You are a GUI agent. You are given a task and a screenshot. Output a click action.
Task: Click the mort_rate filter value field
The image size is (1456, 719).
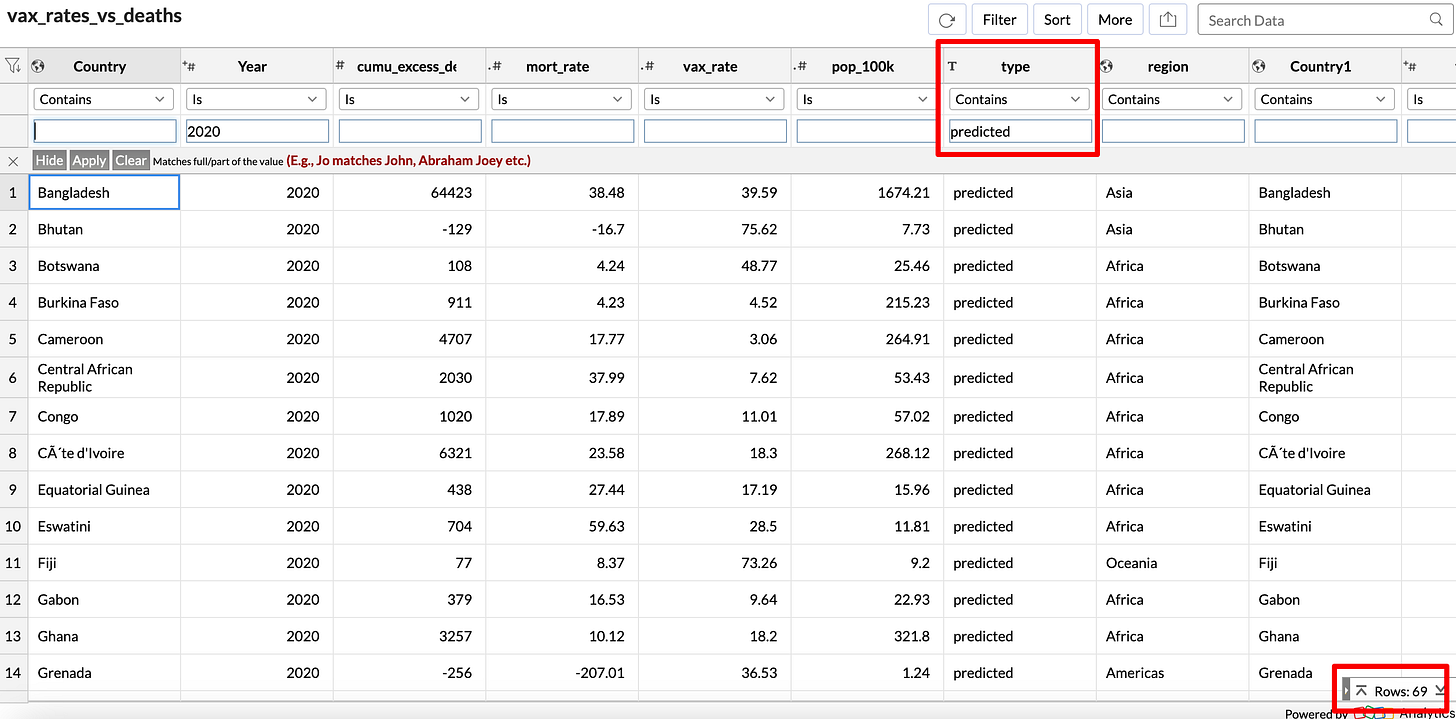[x=563, y=131]
